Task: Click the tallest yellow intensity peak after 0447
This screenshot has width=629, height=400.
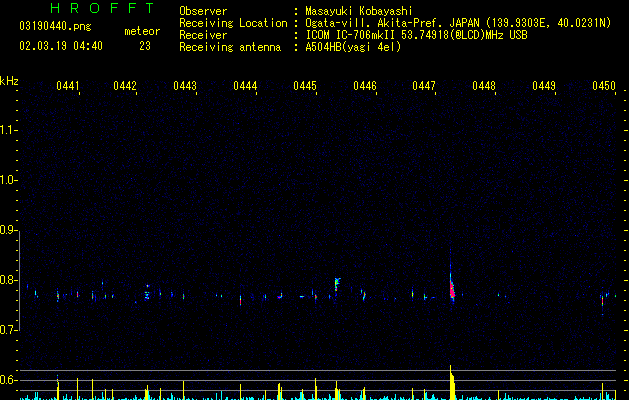Action: pos(452,382)
